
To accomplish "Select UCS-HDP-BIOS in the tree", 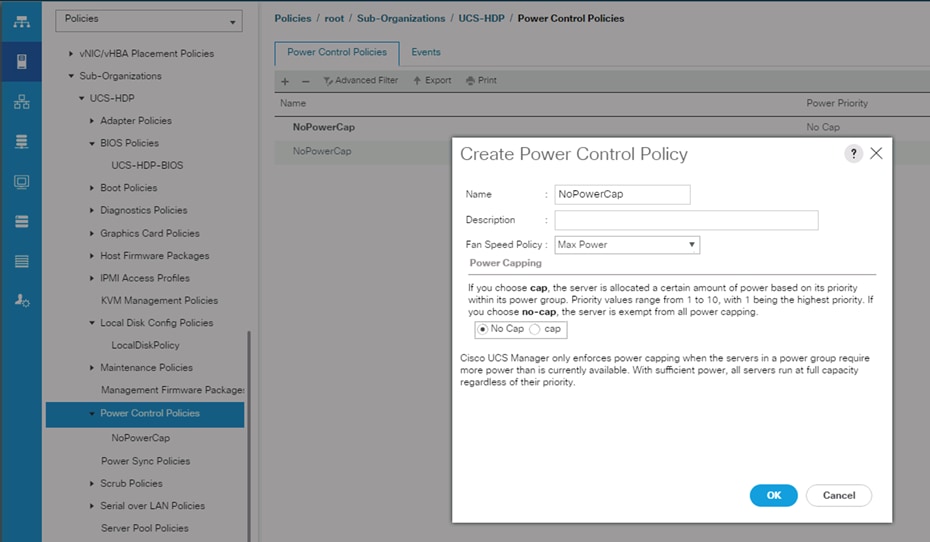I will click(147, 165).
